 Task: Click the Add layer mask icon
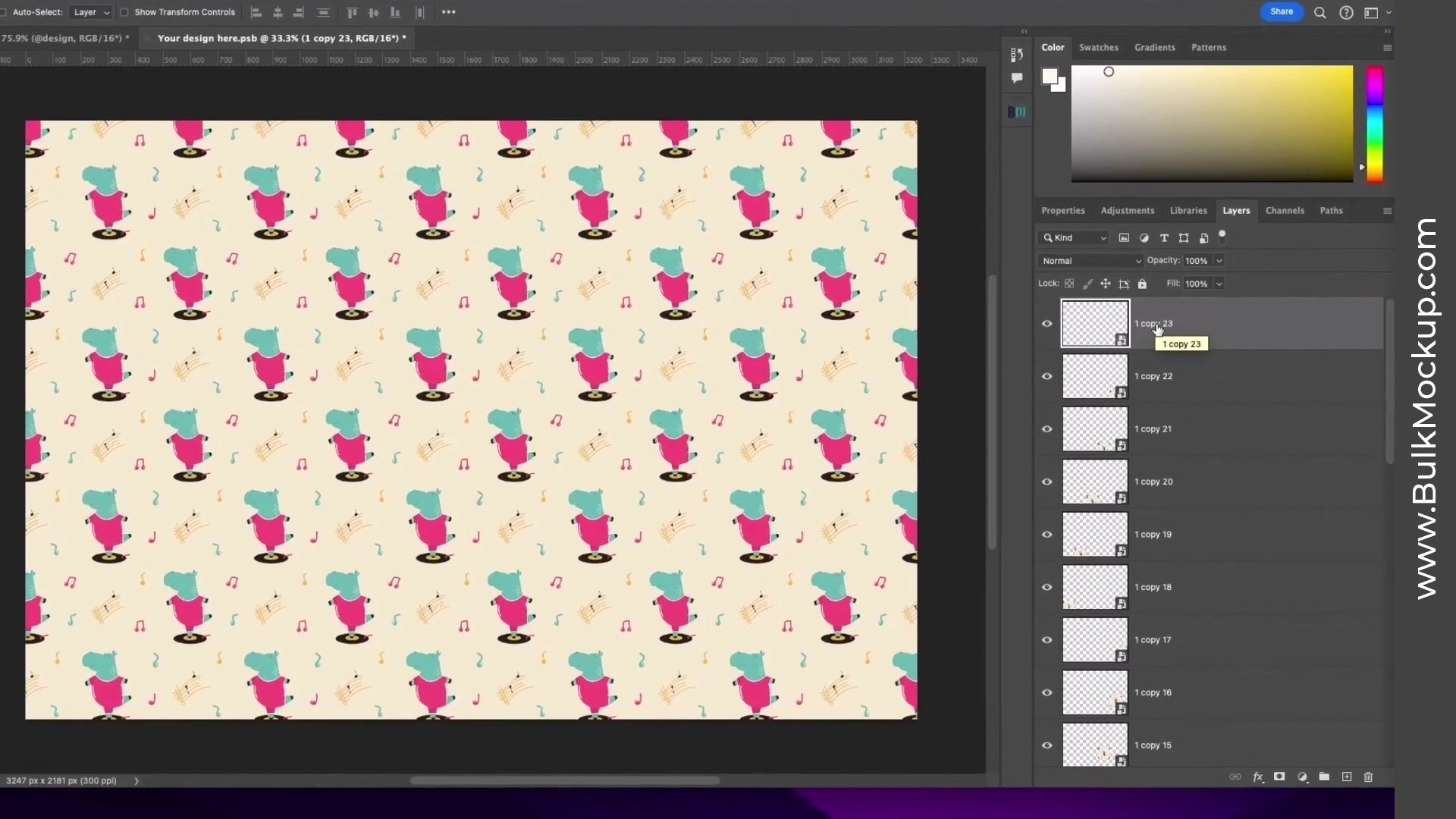[x=1279, y=777]
